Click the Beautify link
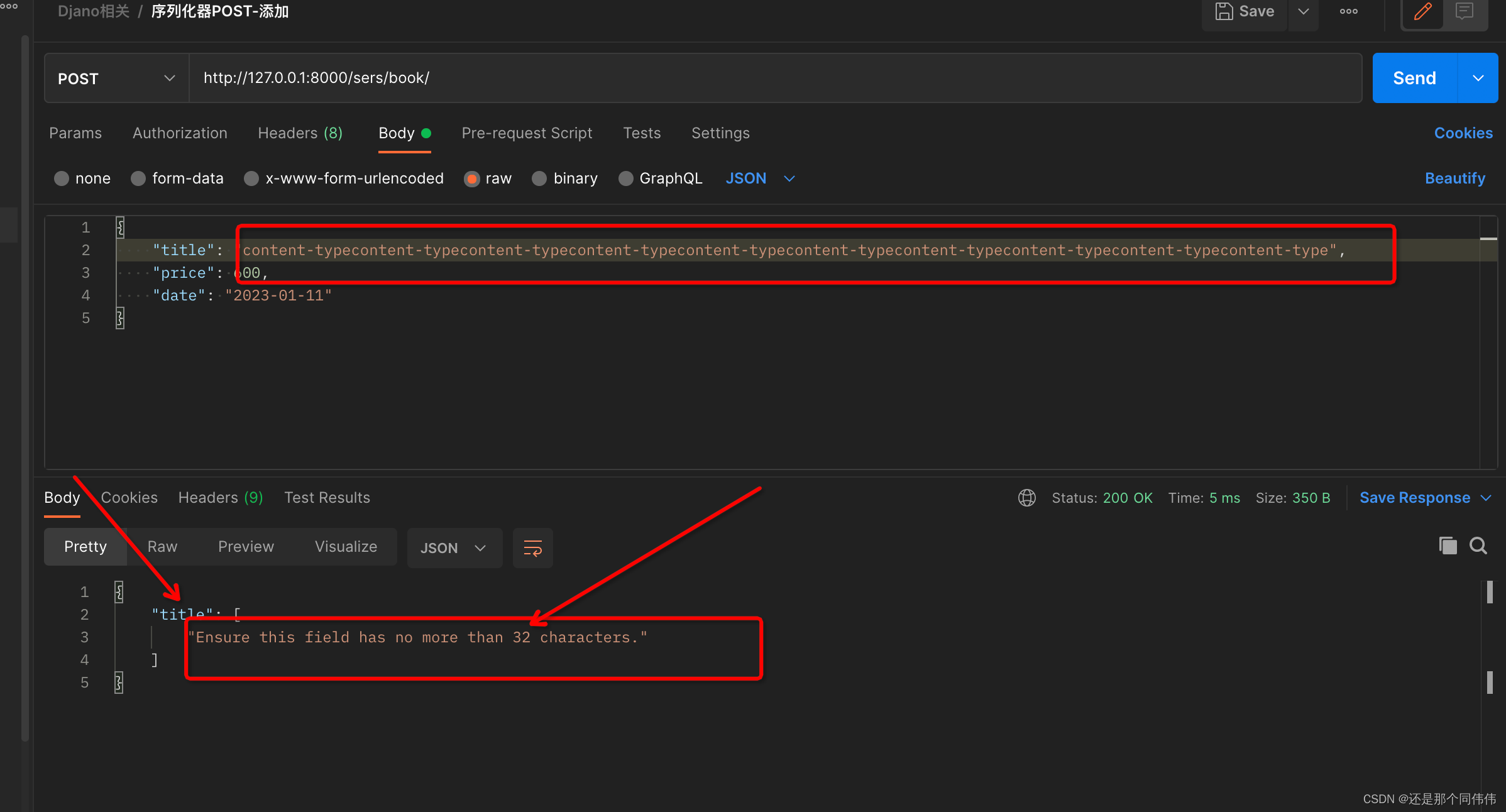This screenshot has width=1506, height=812. click(x=1454, y=178)
